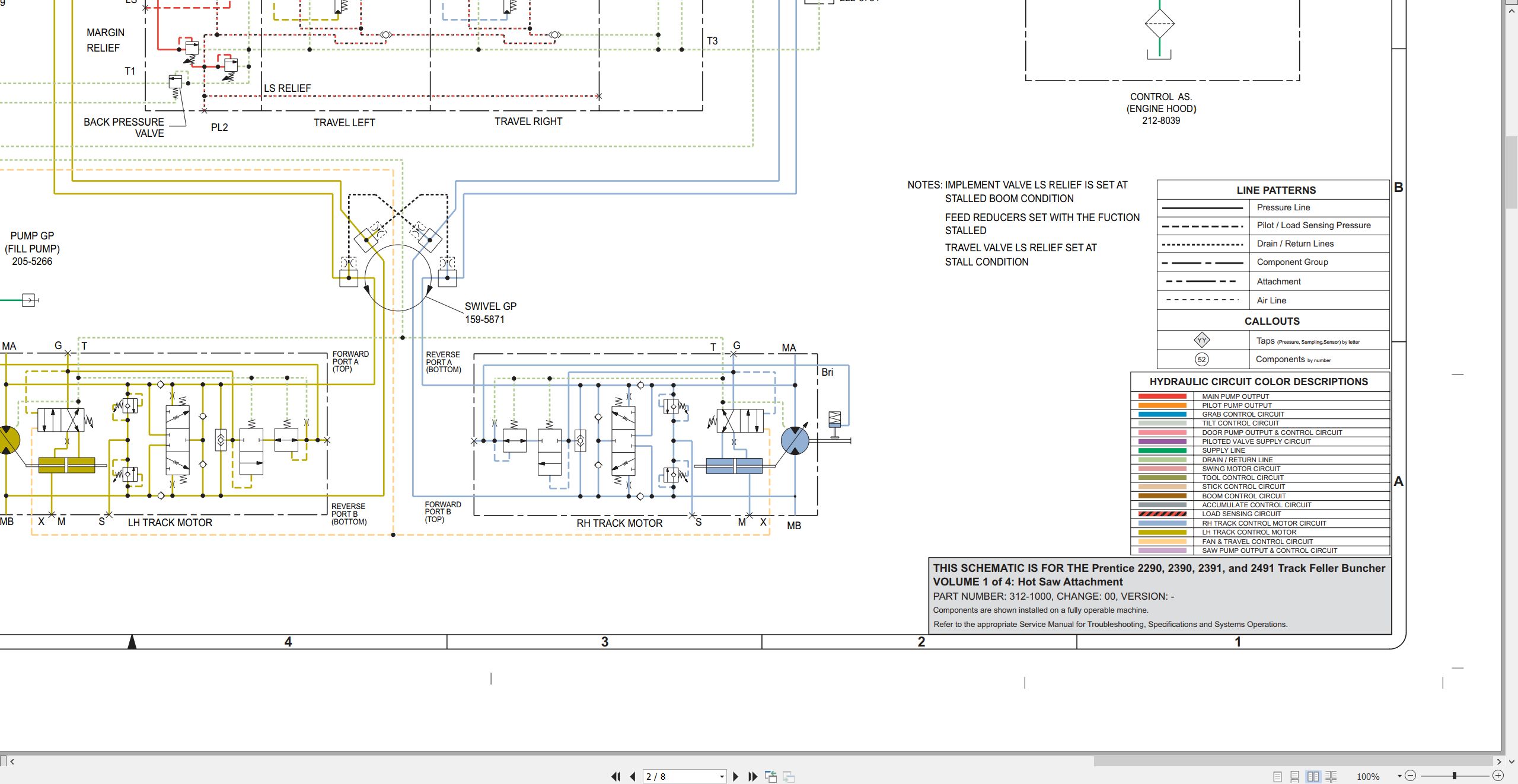Click the SUPPLY LINE green swatch
The width and height of the screenshot is (1518, 784).
[x=1162, y=450]
